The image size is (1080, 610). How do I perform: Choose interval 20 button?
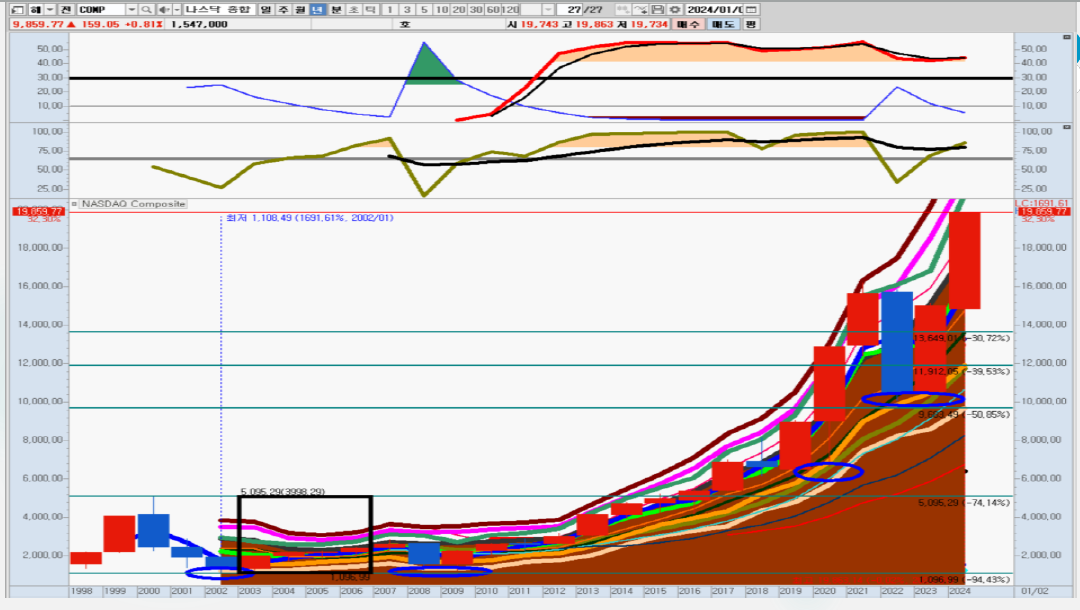pos(459,10)
